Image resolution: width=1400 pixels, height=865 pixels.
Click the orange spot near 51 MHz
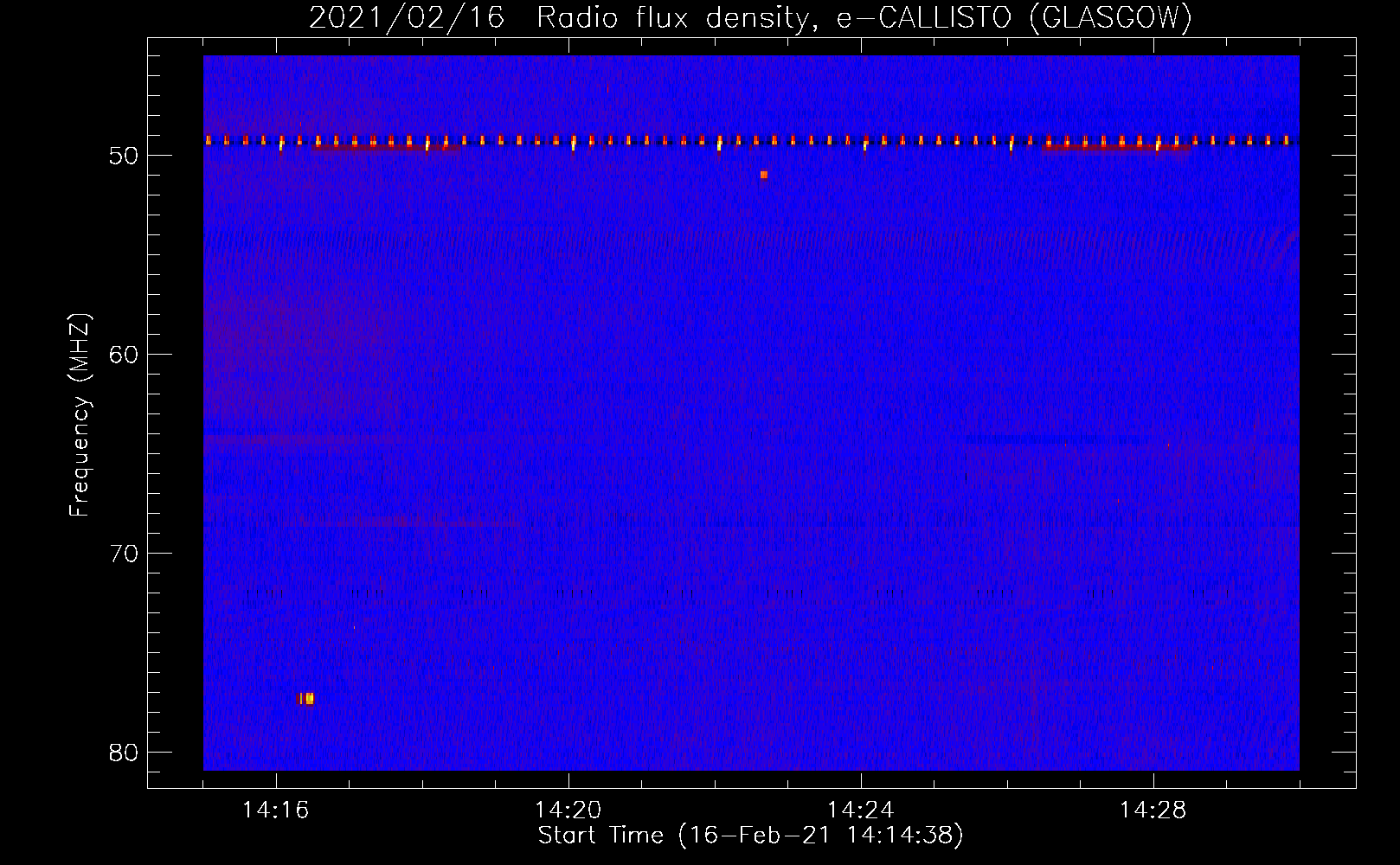pos(764,175)
